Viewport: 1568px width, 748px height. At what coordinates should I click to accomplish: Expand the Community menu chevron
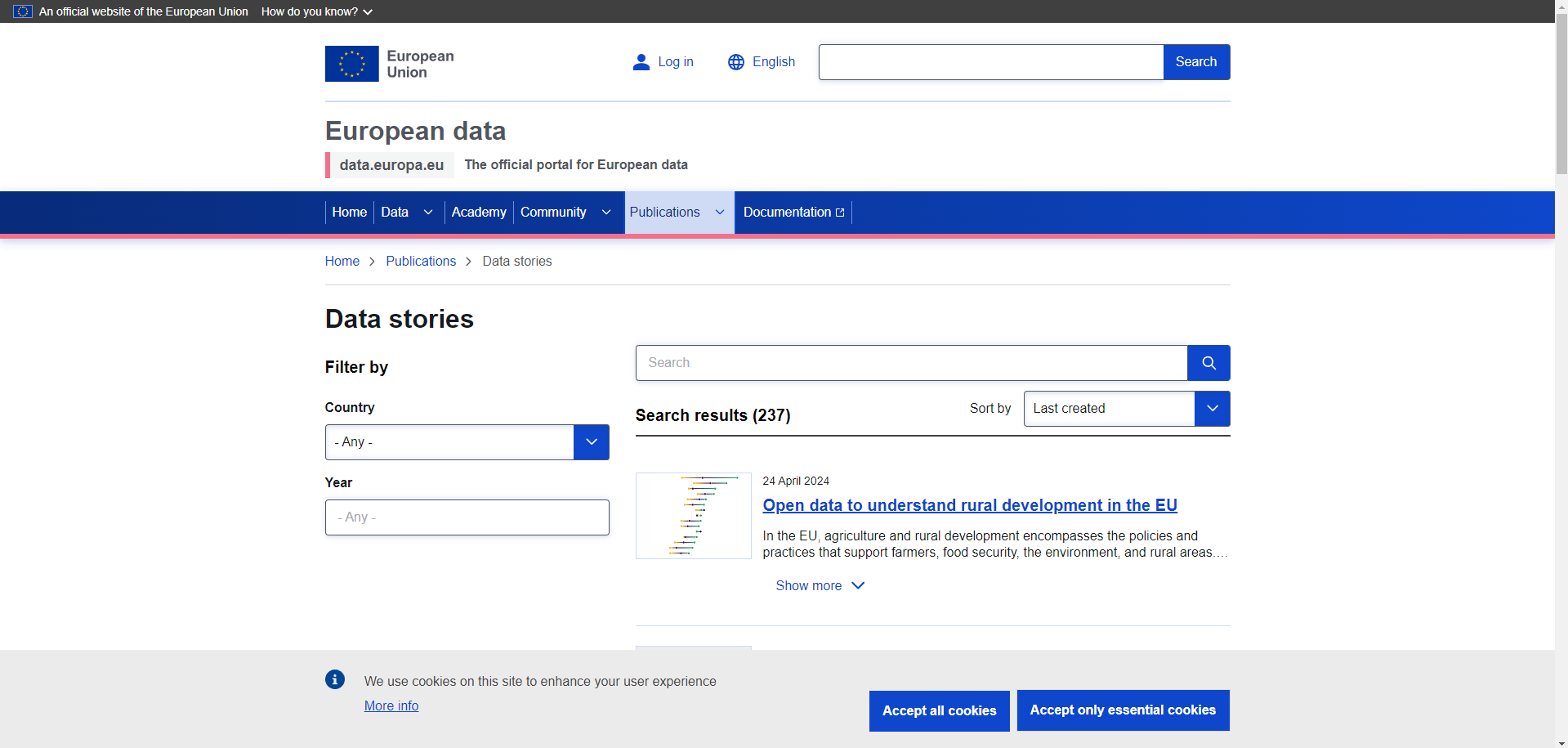606,213
